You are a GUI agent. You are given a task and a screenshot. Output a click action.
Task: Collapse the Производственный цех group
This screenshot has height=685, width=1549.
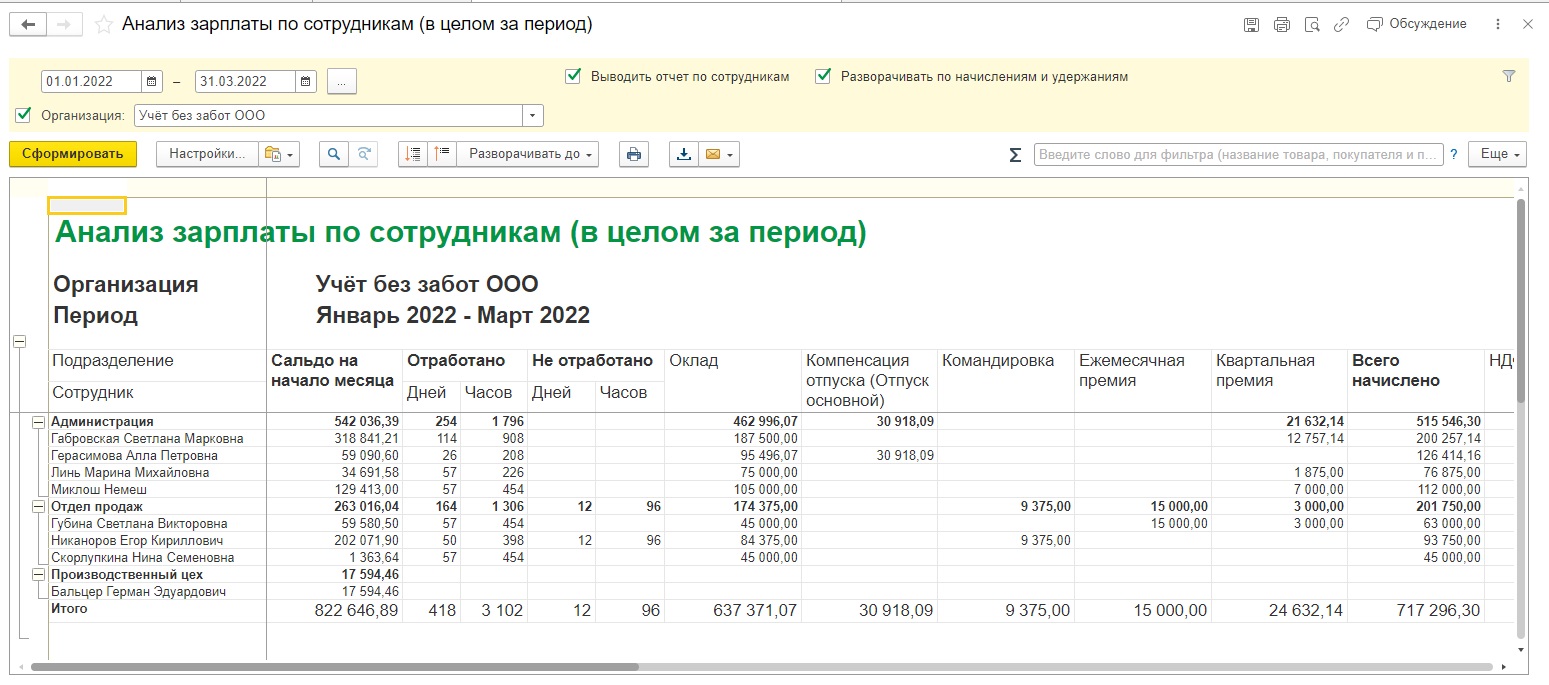point(38,575)
